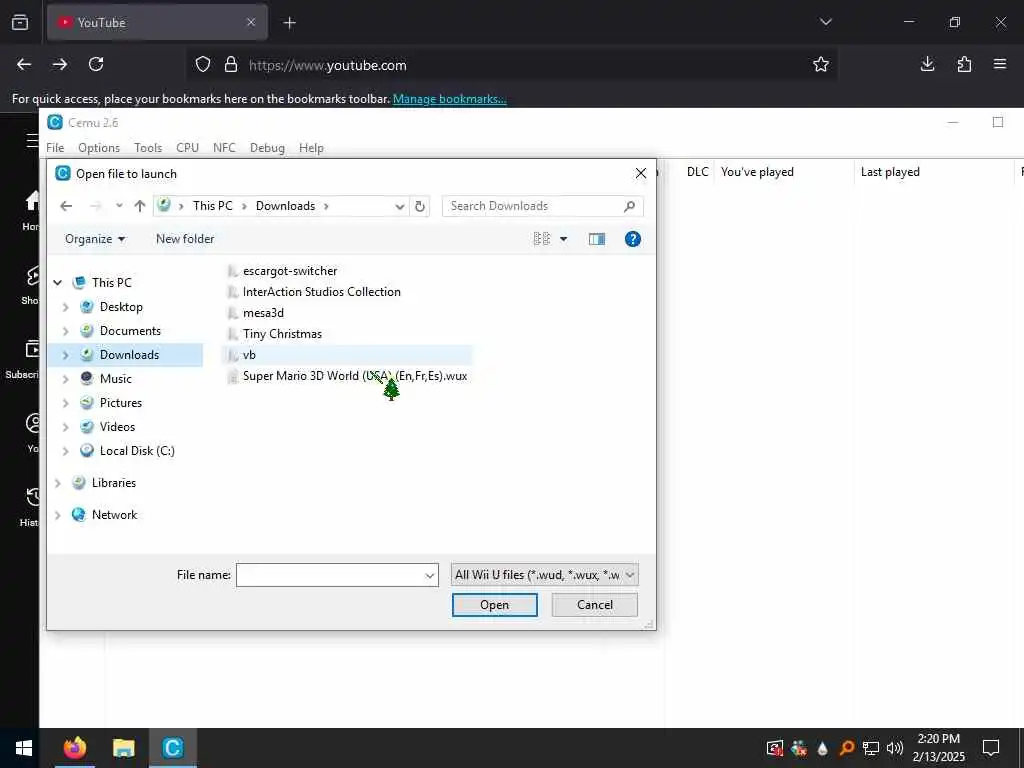Viewport: 1024px width, 768px height.
Task: Open Firefox tracking protection shield icon
Action: coord(203,65)
